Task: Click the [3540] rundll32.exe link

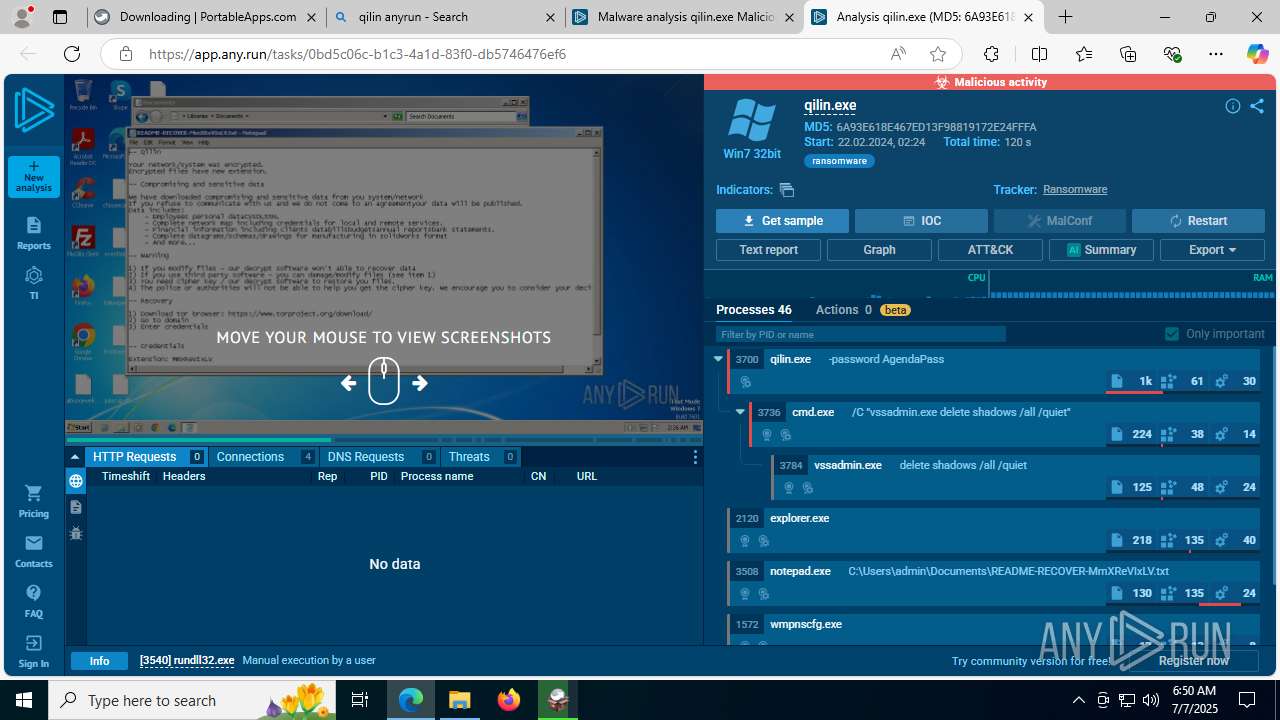Action: click(187, 661)
